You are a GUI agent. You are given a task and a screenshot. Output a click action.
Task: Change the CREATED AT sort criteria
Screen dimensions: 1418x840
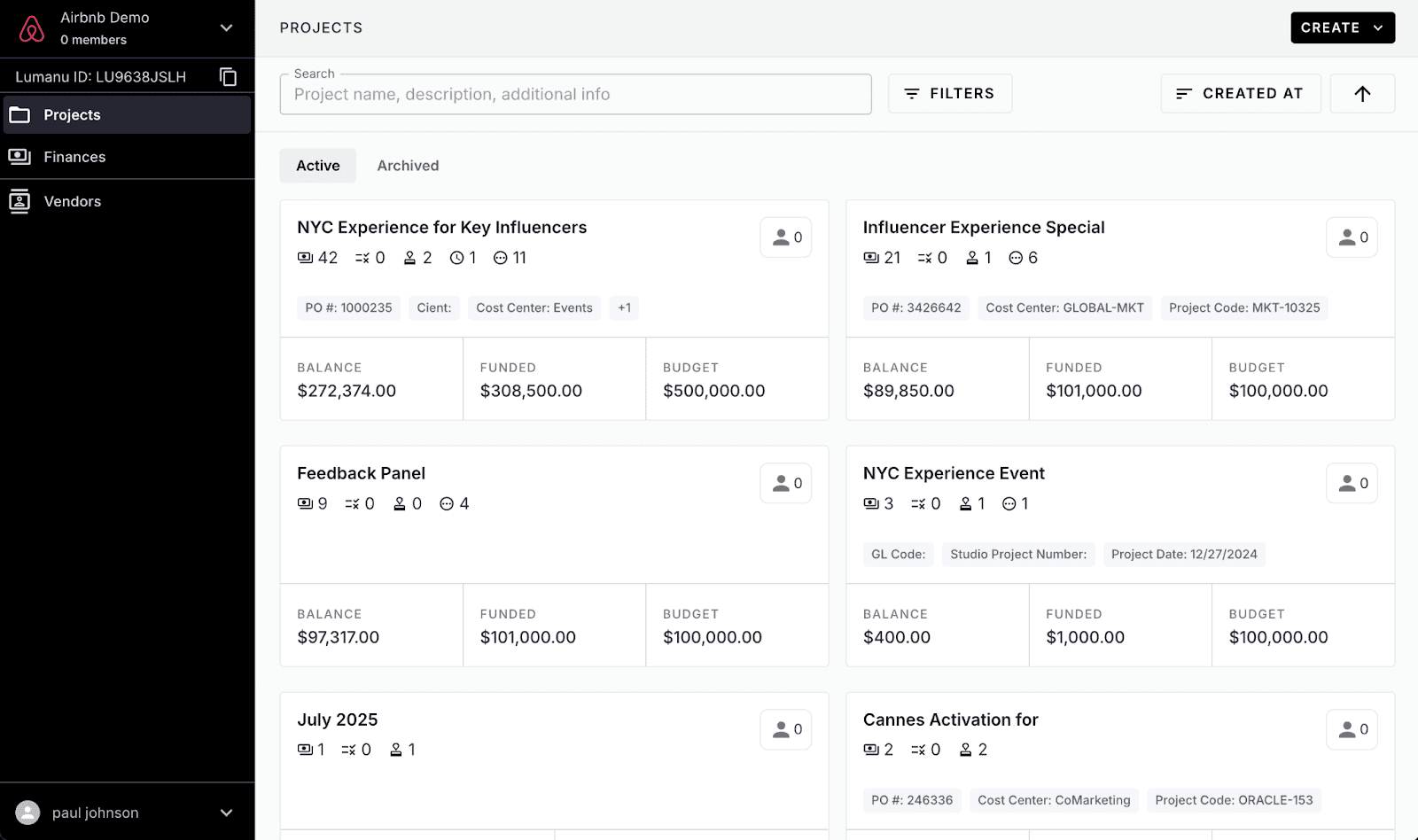coord(1240,93)
